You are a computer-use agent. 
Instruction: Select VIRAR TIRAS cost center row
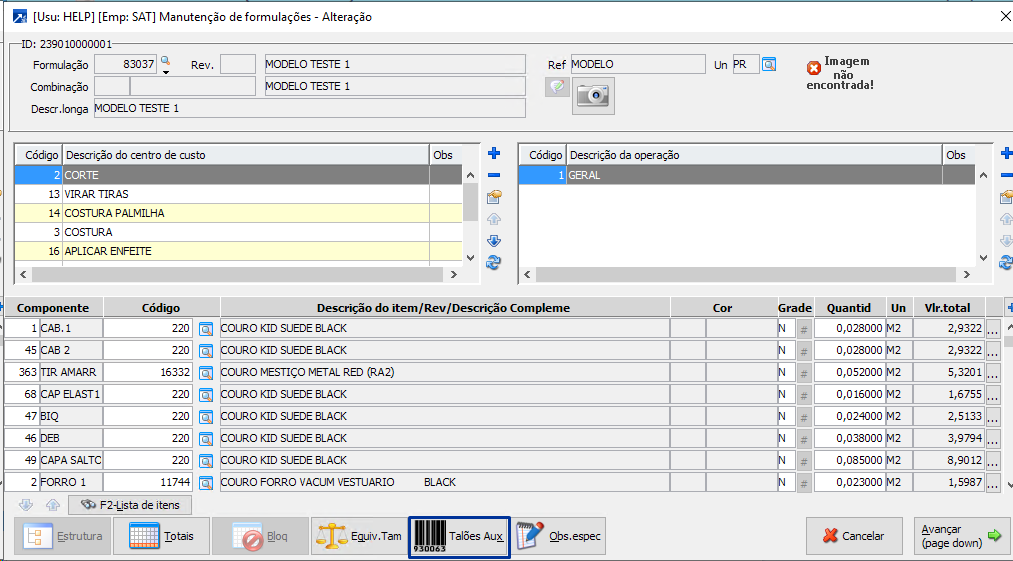click(x=238, y=194)
